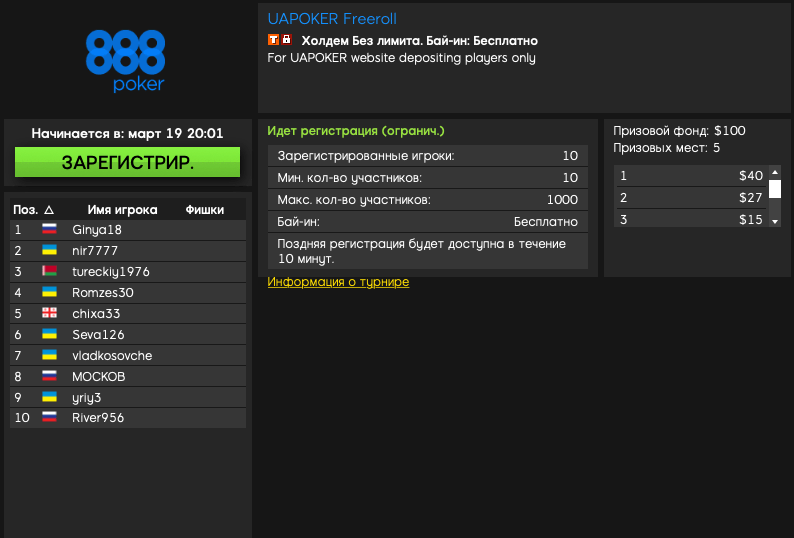Select player row vladkosovche
The height and width of the screenshot is (538, 794).
128,356
